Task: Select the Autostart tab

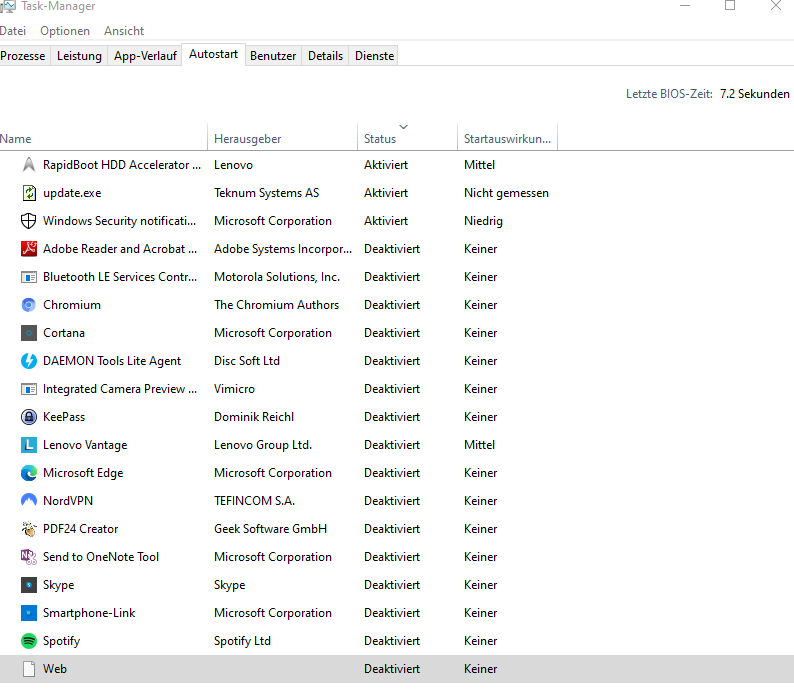Action: pos(213,54)
